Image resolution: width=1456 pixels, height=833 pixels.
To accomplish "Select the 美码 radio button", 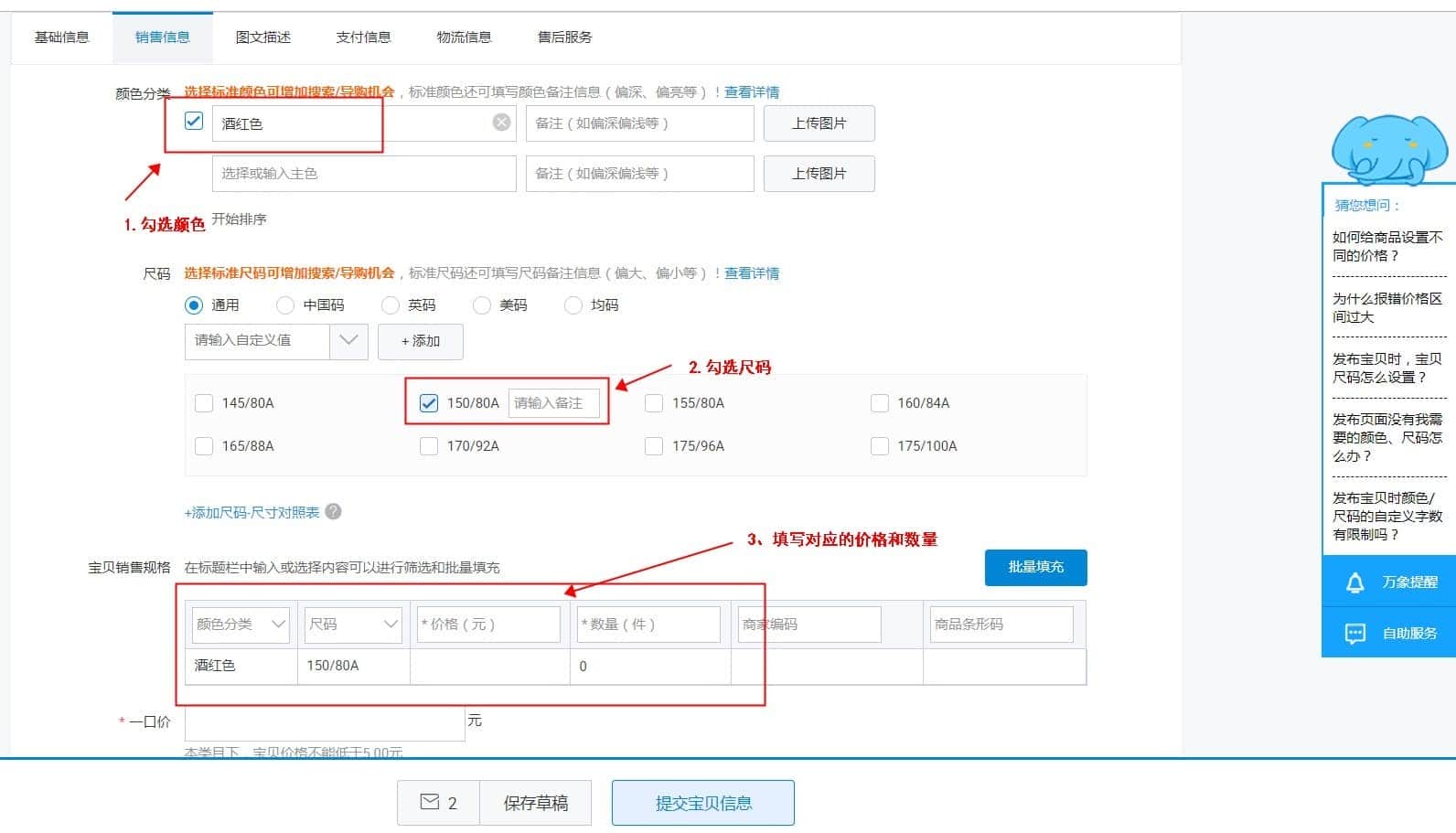I will (x=482, y=304).
